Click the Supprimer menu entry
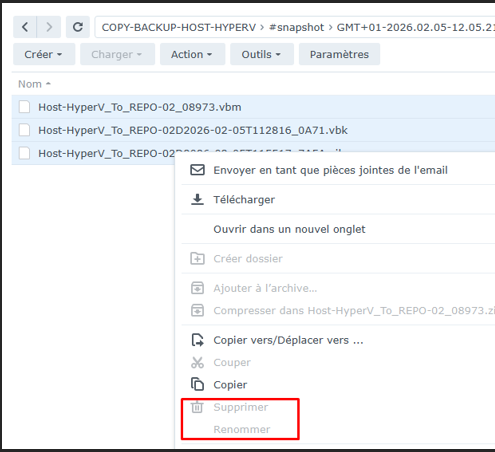Image resolution: width=495 pixels, height=452 pixels. (x=241, y=407)
